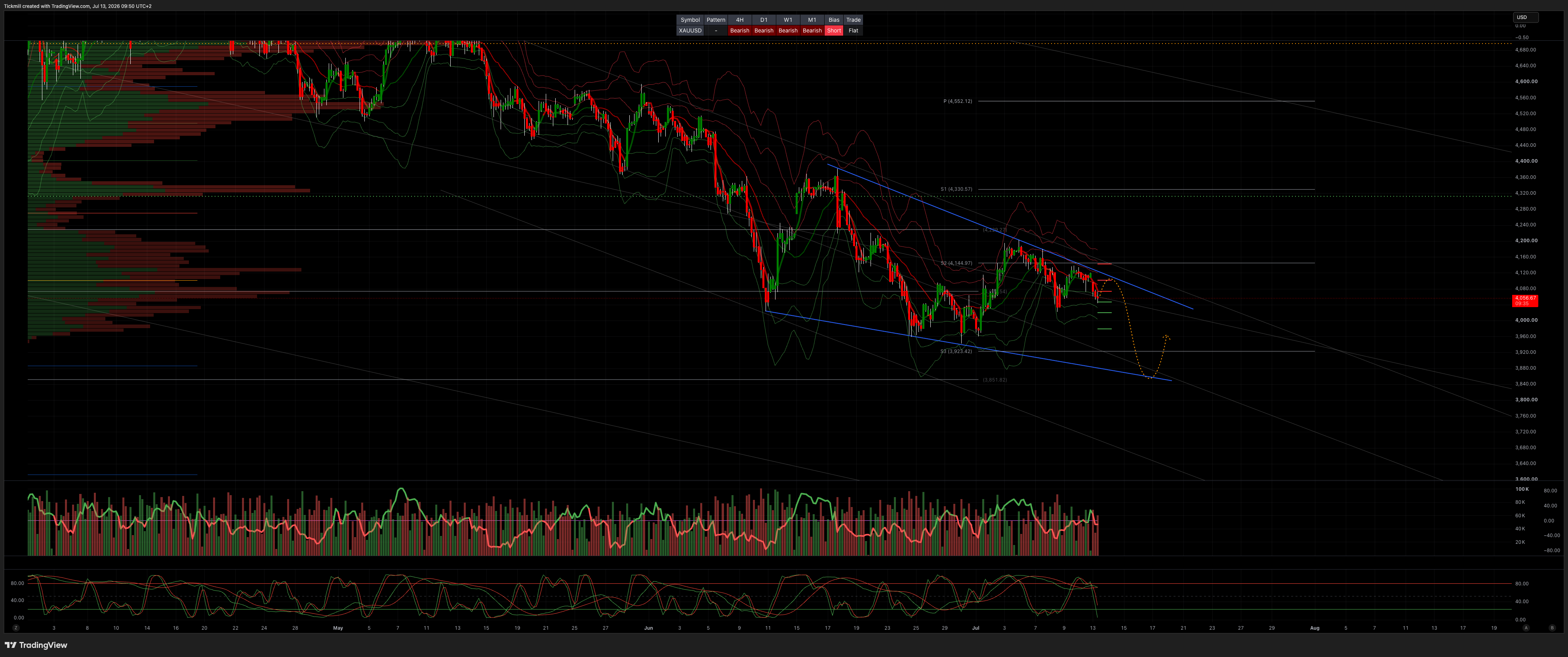Click the 4,200.00 price axis label
Image resolution: width=1568 pixels, height=657 pixels.
click(1526, 240)
